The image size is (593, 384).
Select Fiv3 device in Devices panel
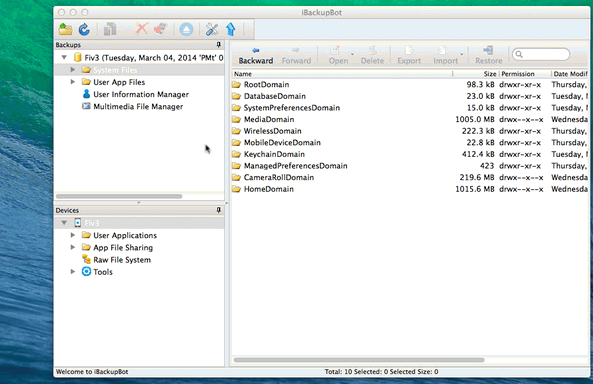coord(92,223)
